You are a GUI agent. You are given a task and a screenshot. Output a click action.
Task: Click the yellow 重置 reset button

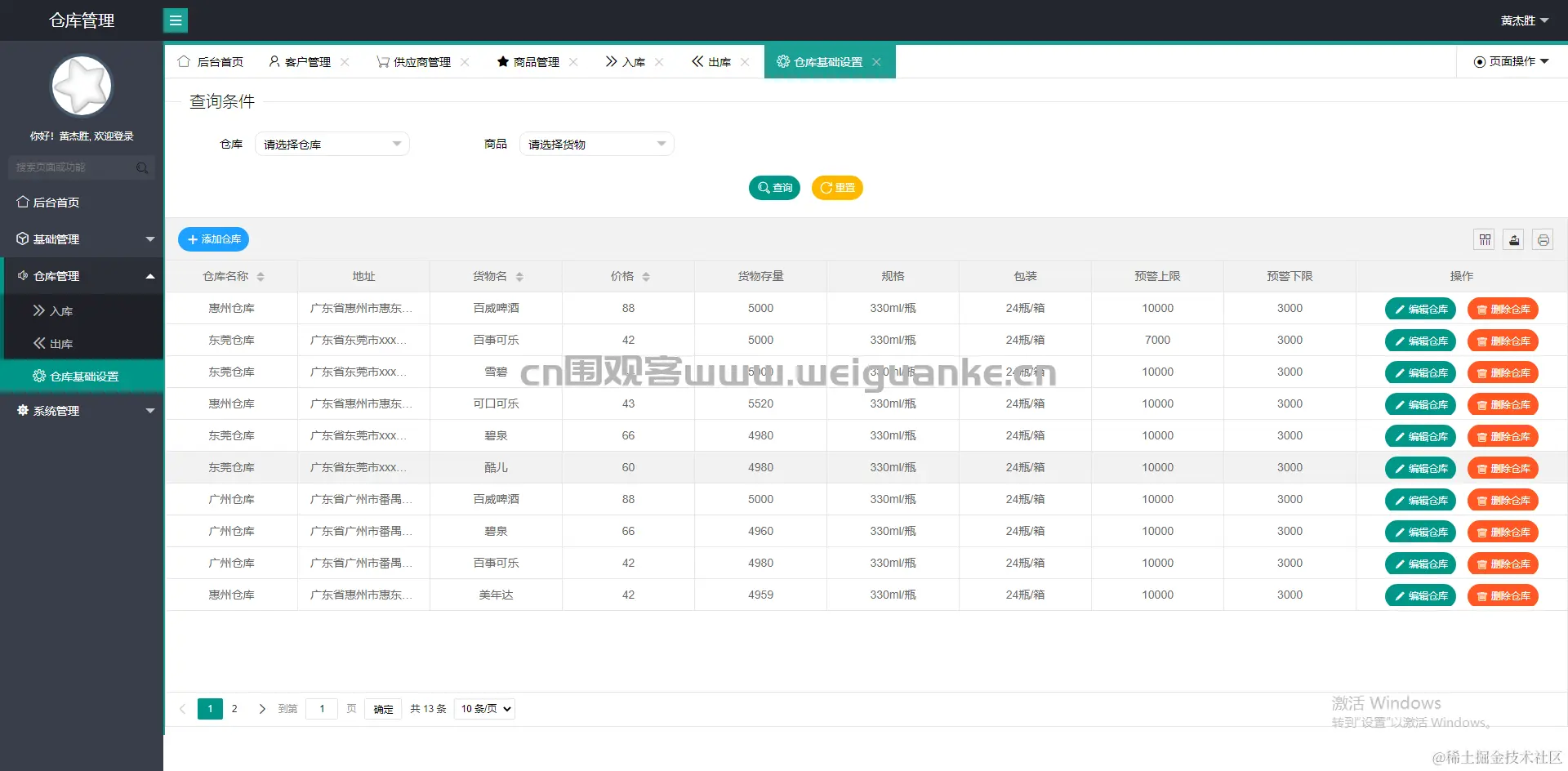point(837,188)
